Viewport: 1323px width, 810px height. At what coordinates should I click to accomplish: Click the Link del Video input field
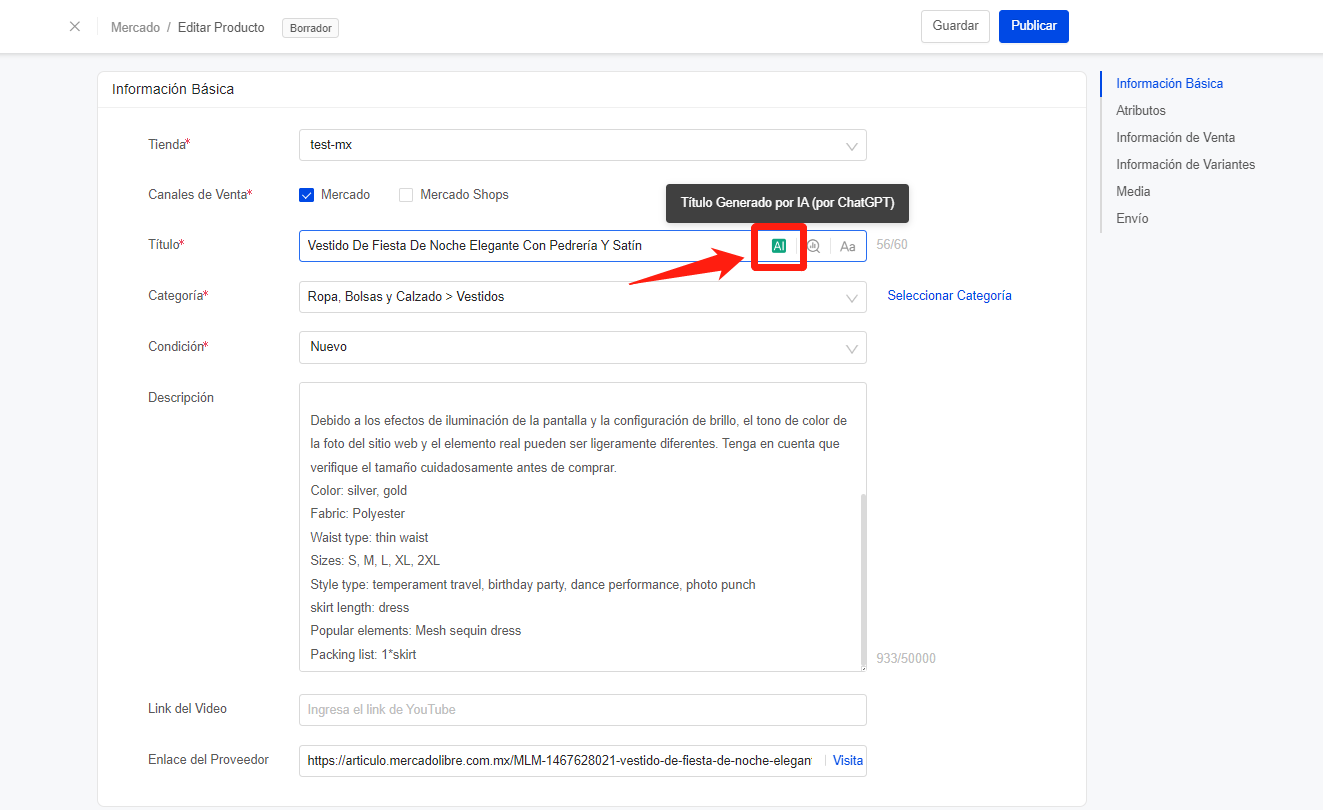point(582,710)
